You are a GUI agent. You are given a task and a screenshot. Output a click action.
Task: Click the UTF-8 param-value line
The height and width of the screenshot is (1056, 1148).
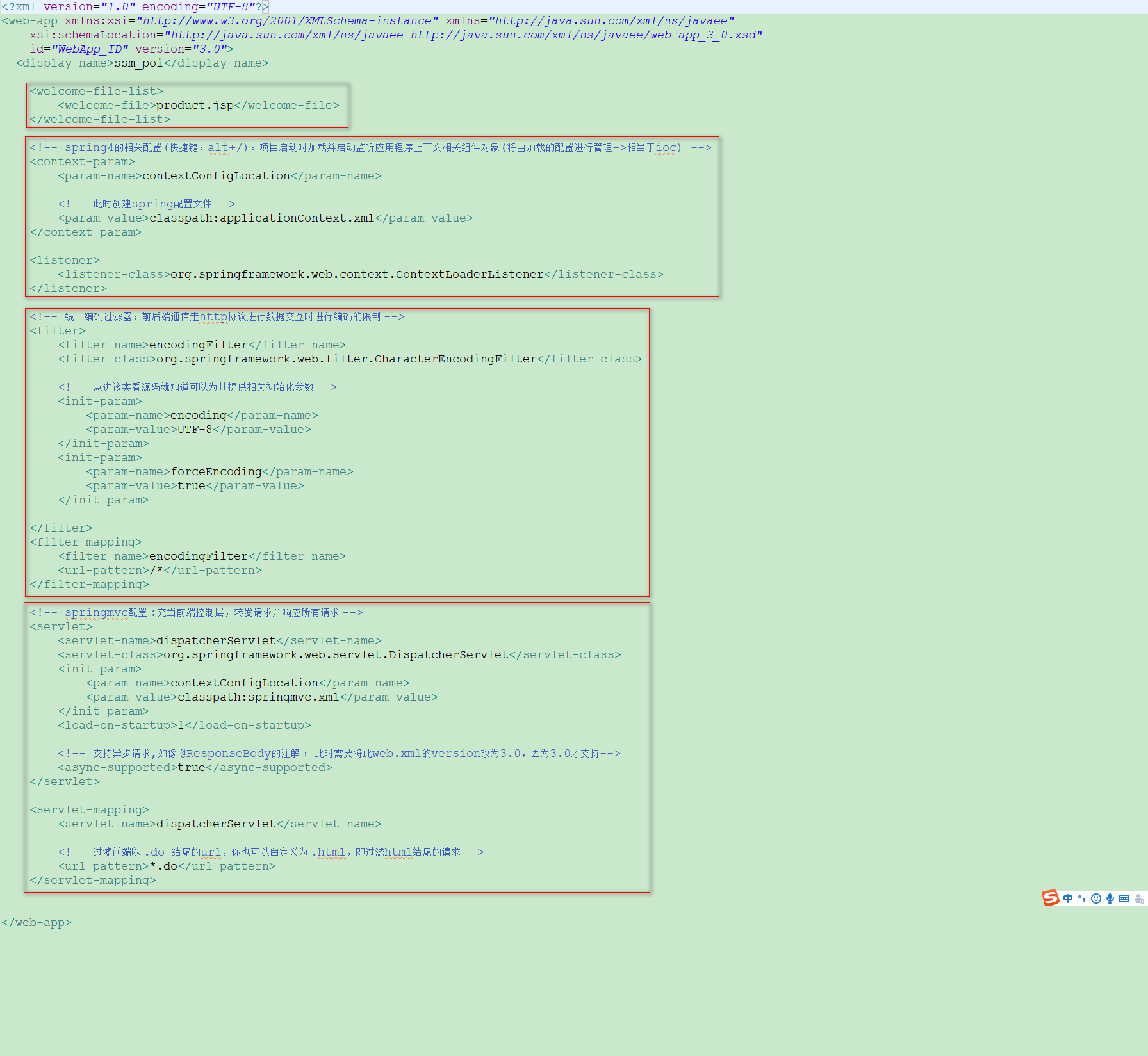199,430
